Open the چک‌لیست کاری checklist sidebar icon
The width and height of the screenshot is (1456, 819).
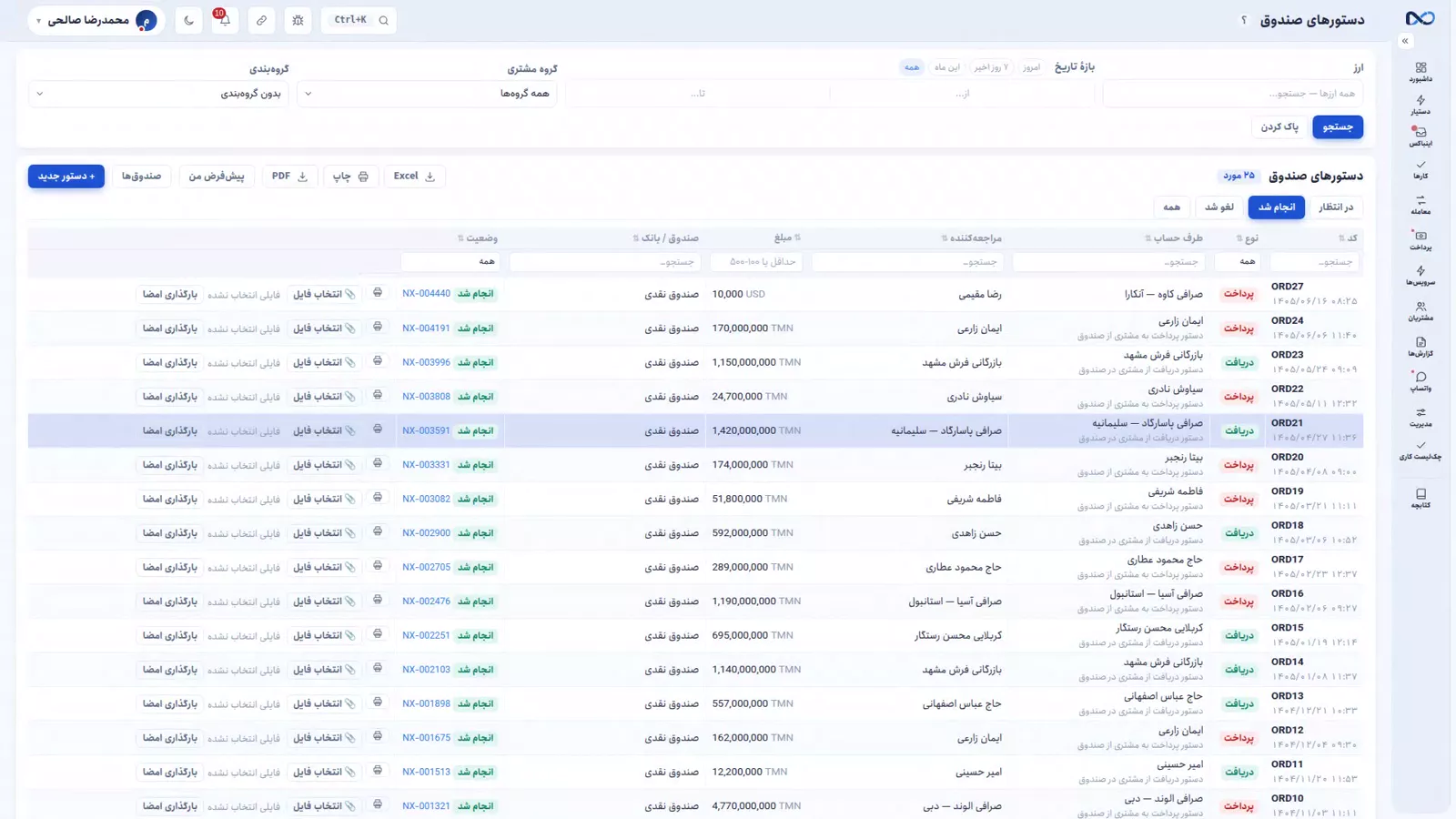1421,450
